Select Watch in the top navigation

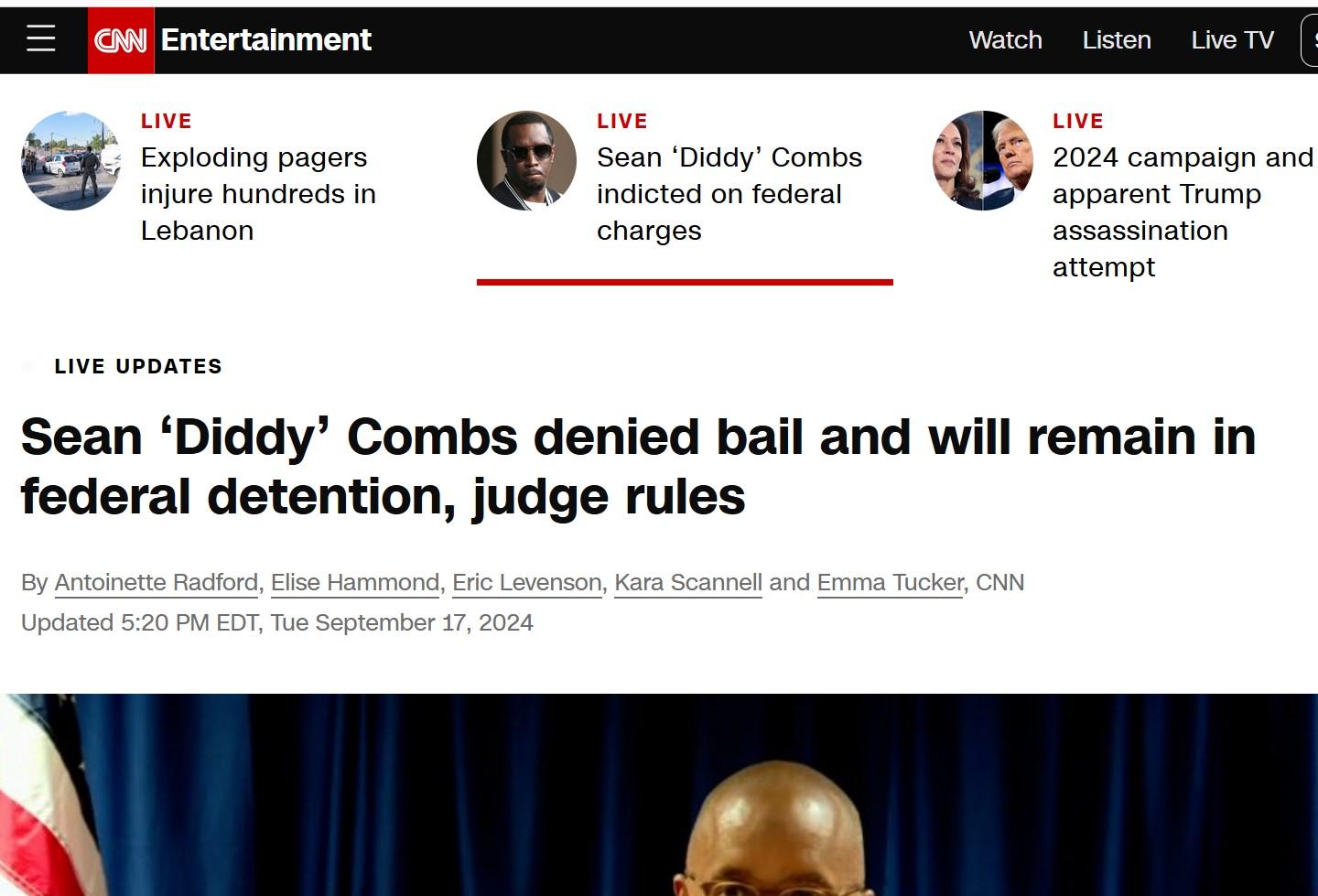(1005, 40)
